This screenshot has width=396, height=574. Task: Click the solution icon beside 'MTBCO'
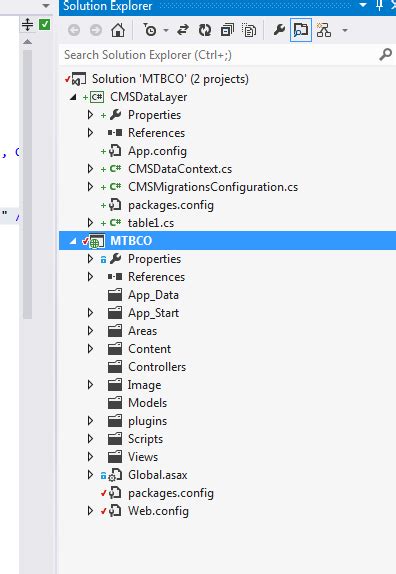(79, 79)
